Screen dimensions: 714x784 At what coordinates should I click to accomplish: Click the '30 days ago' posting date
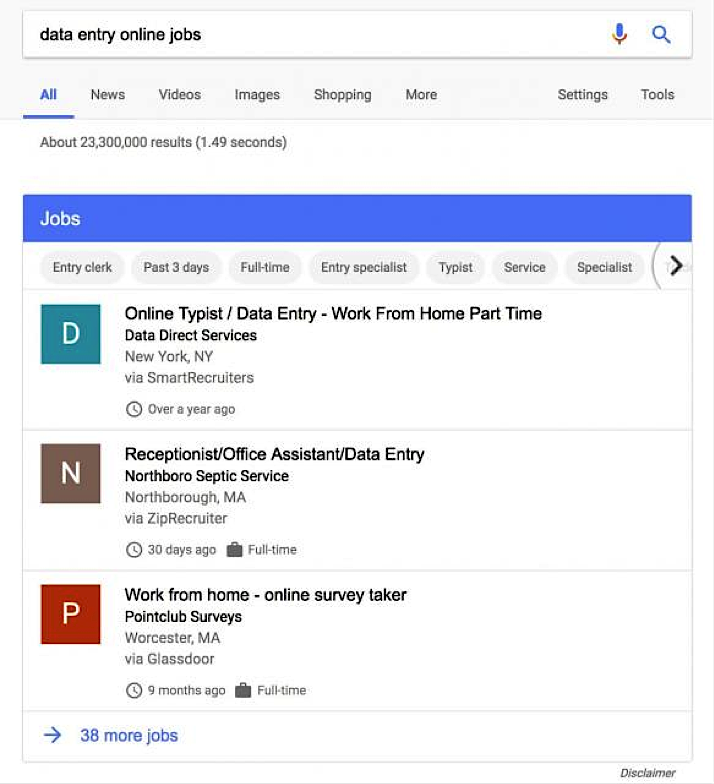pyautogui.click(x=182, y=550)
